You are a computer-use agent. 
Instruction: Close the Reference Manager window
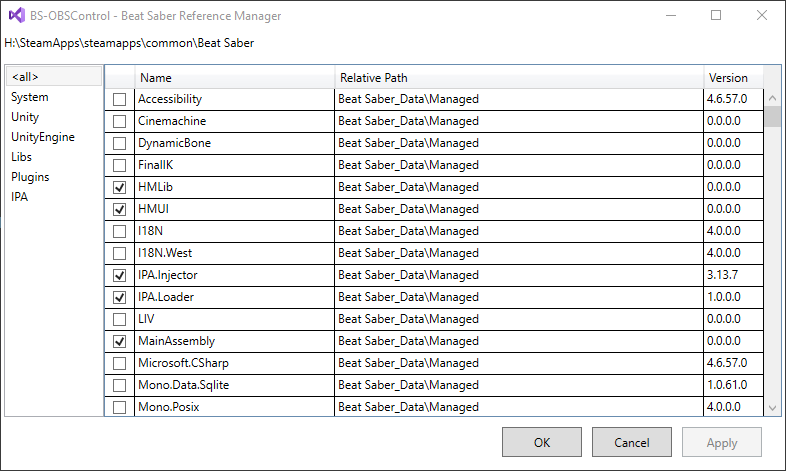pos(762,16)
